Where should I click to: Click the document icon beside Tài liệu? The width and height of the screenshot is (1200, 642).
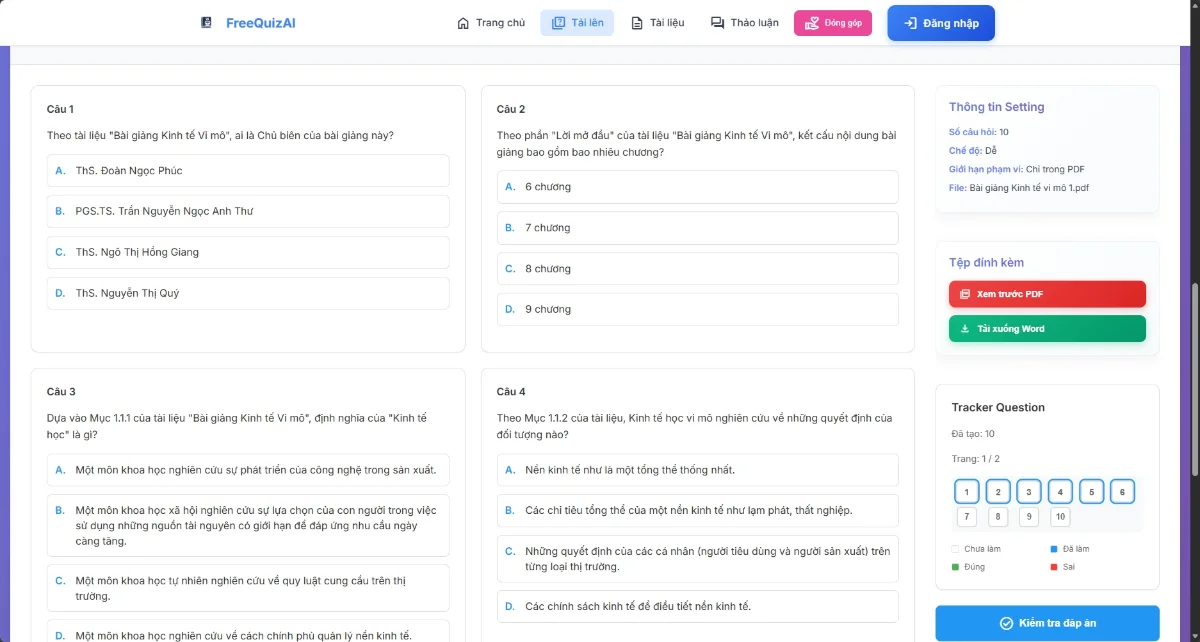637,23
